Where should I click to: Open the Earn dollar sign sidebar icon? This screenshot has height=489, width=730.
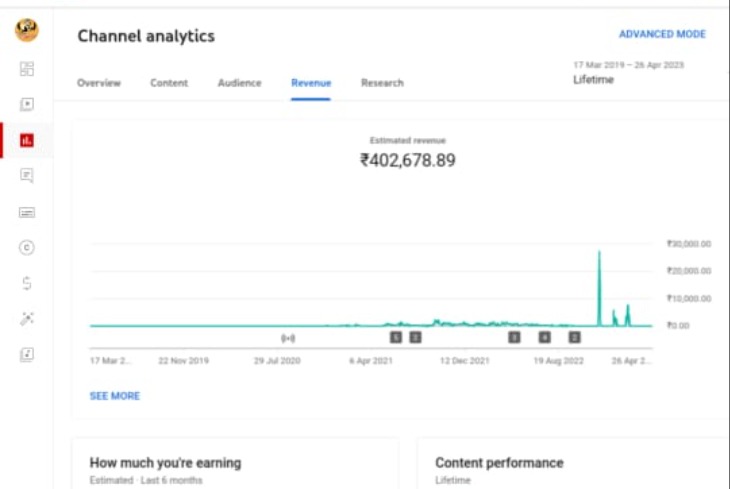(27, 283)
